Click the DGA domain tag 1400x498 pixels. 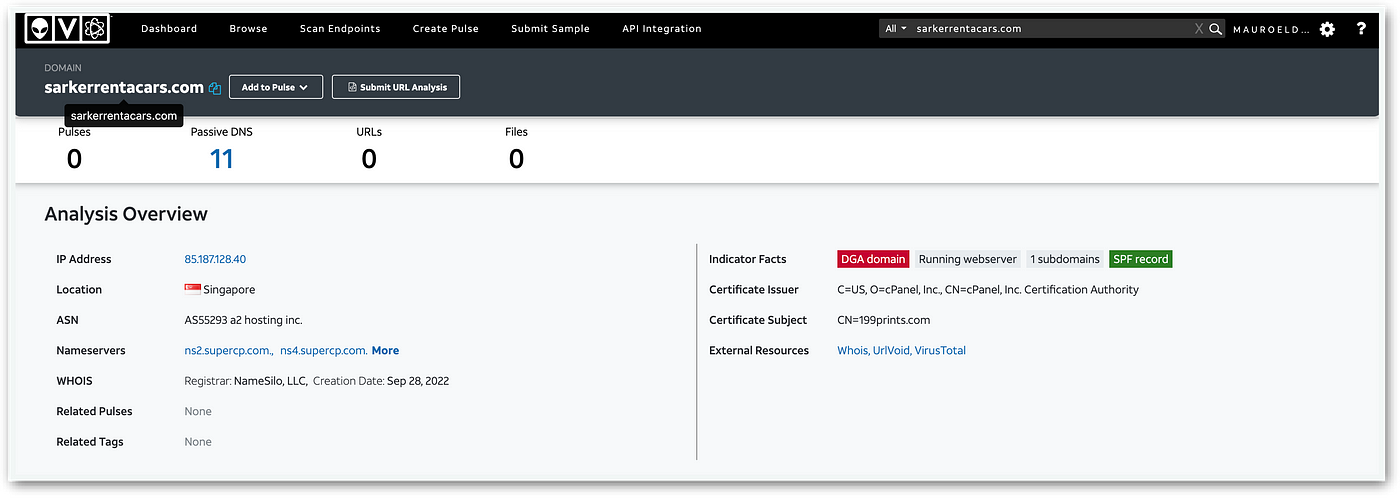873,259
